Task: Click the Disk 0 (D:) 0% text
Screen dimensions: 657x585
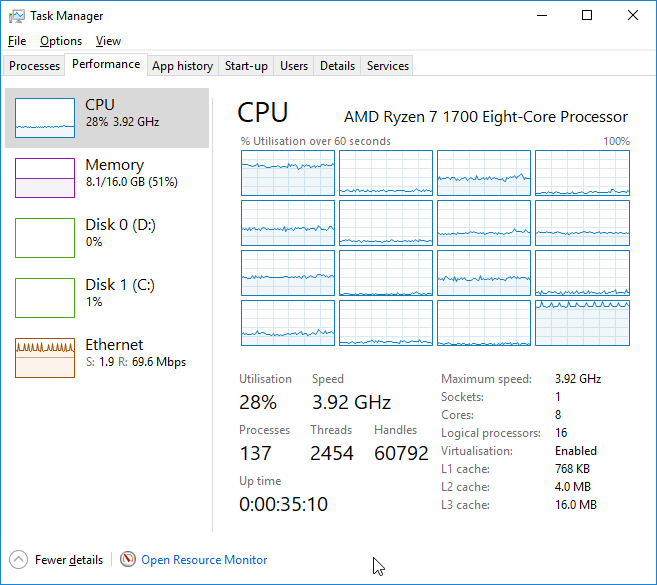Action: point(120,233)
